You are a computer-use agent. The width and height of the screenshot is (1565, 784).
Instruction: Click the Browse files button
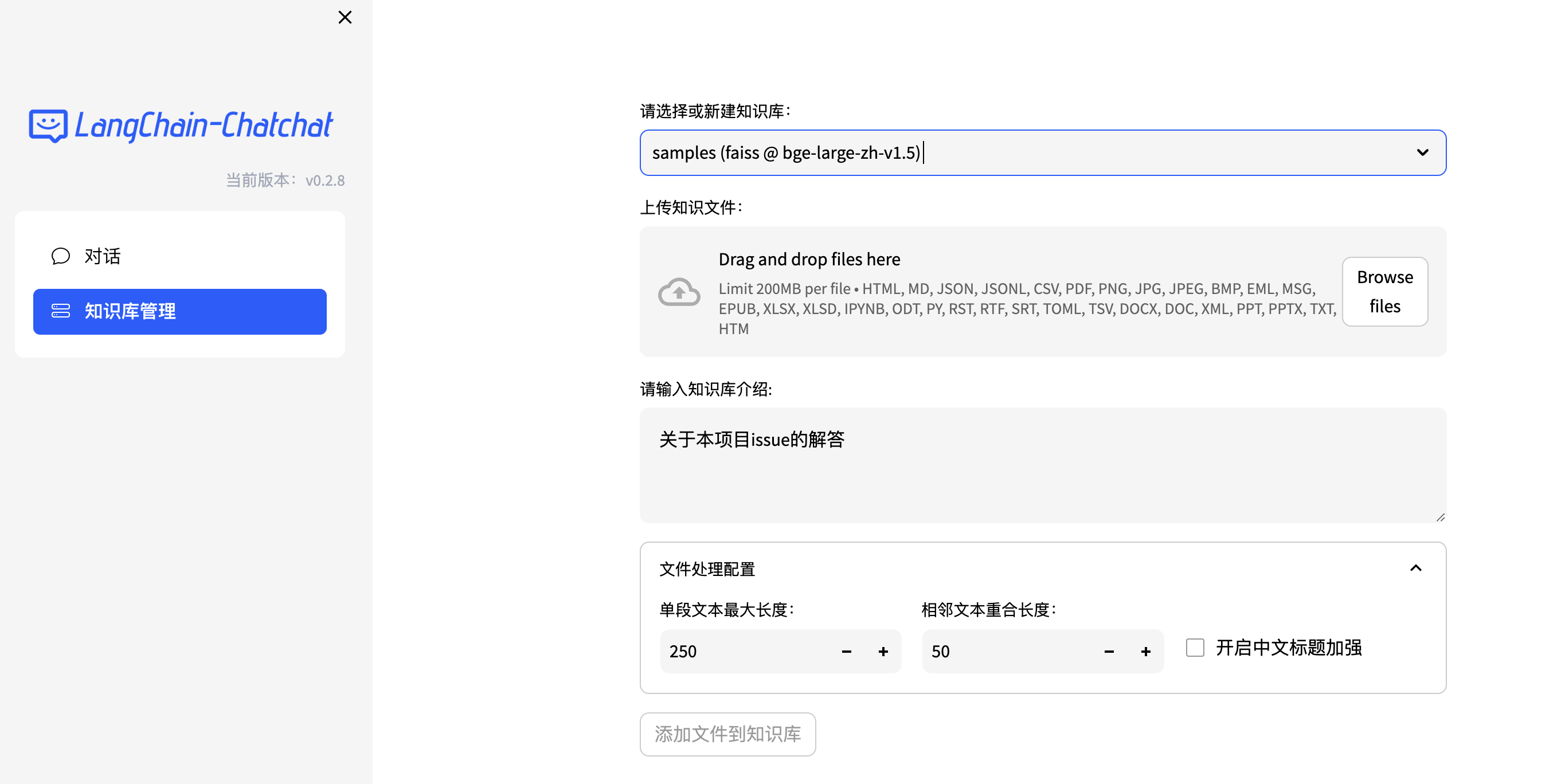[1384, 292]
